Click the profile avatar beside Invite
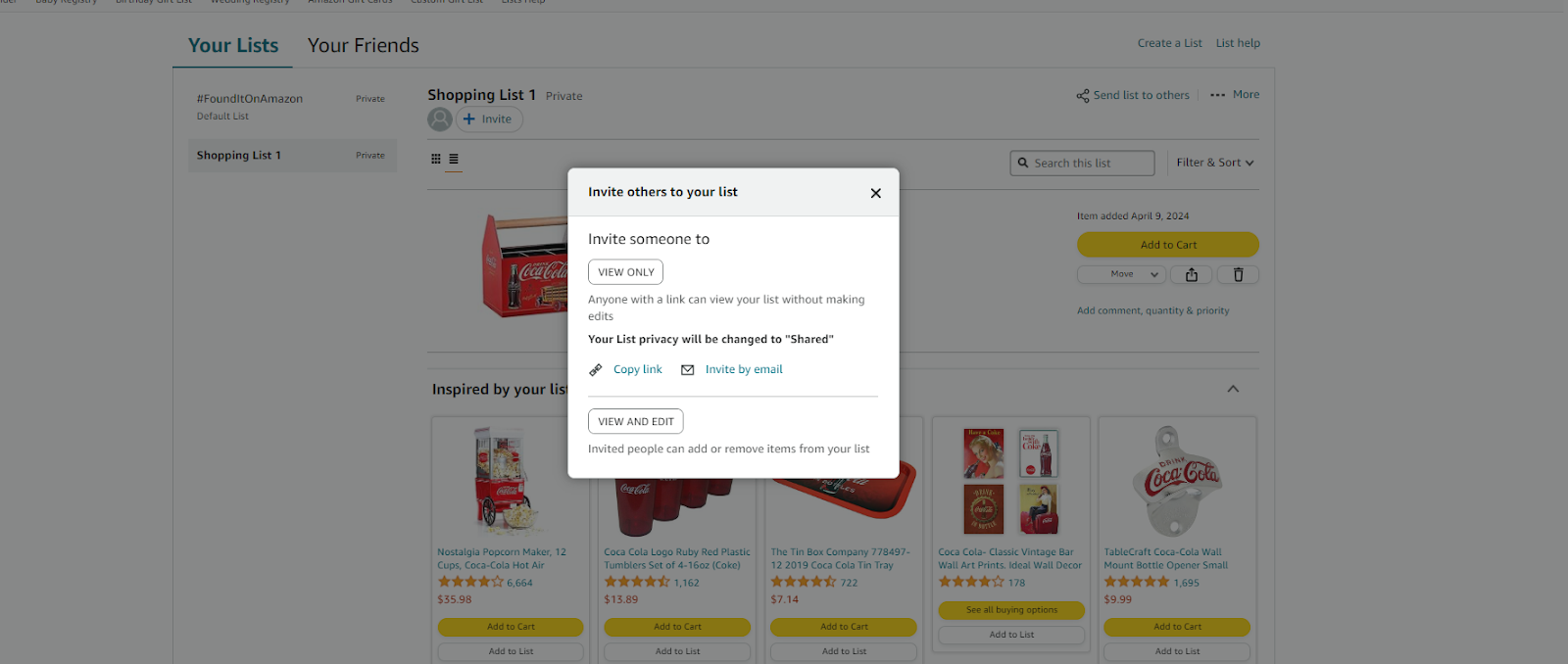The width and height of the screenshot is (1568, 664). pyautogui.click(x=440, y=119)
